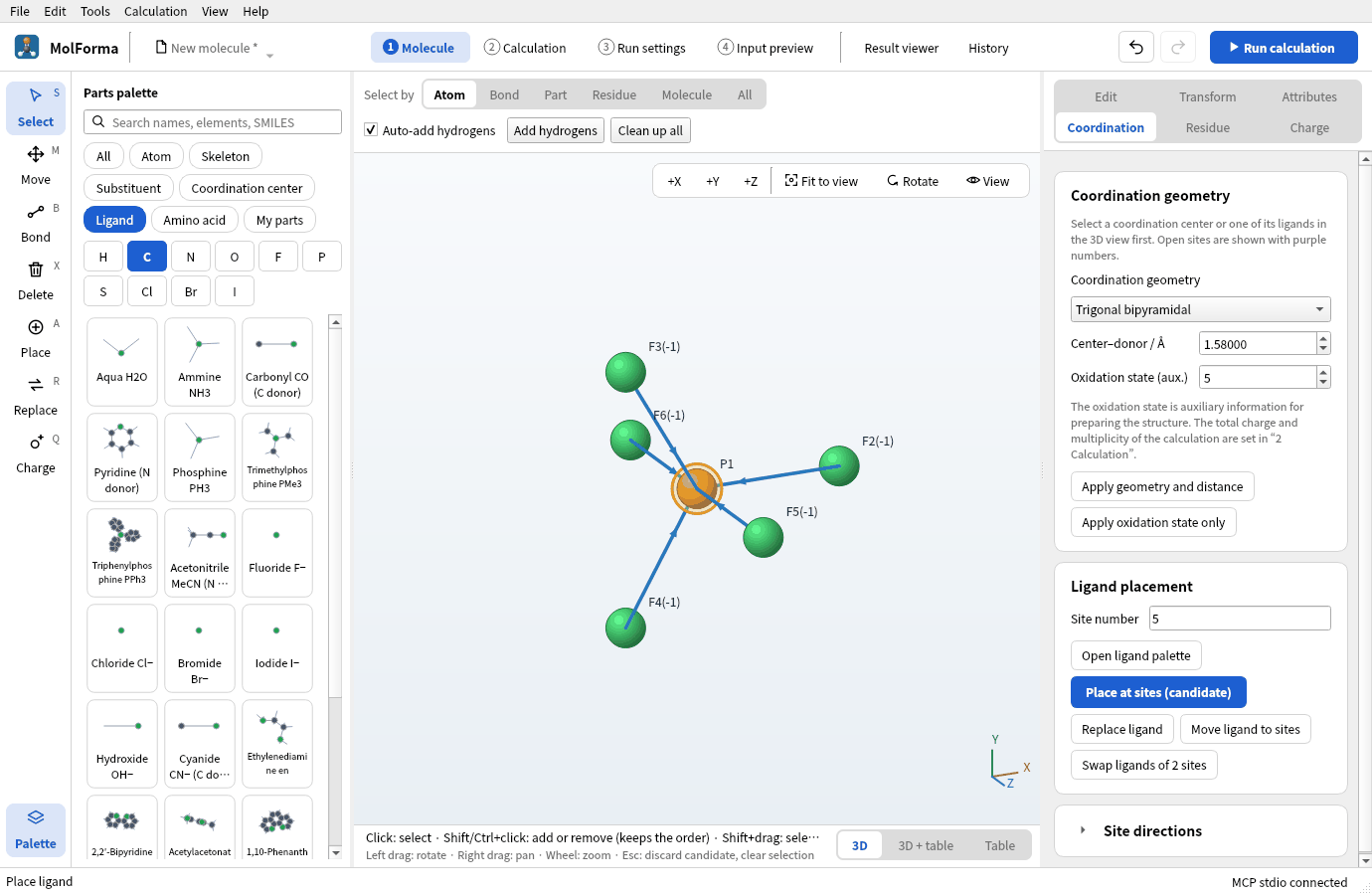The width and height of the screenshot is (1372, 895).
Task: Select the Triphenylphosphine PPh3 ligand
Action: pyautogui.click(x=122, y=553)
